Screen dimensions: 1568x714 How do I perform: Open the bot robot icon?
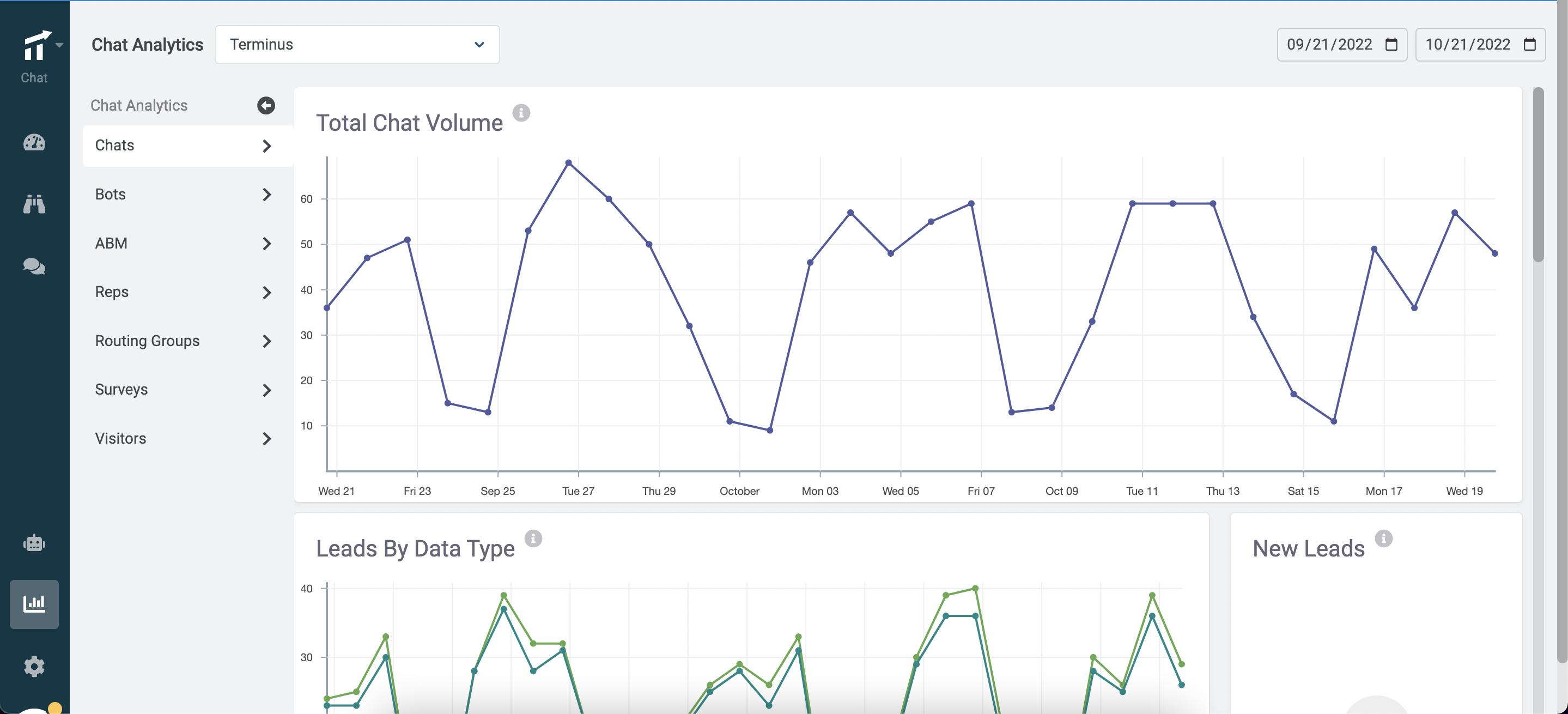(34, 542)
